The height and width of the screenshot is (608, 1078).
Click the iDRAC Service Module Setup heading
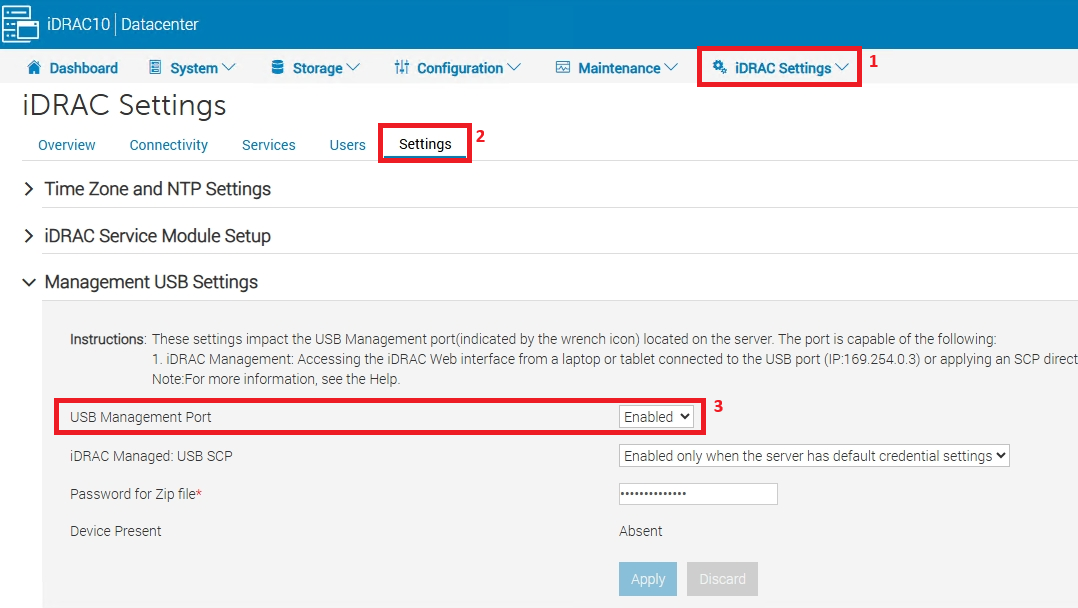pos(157,236)
